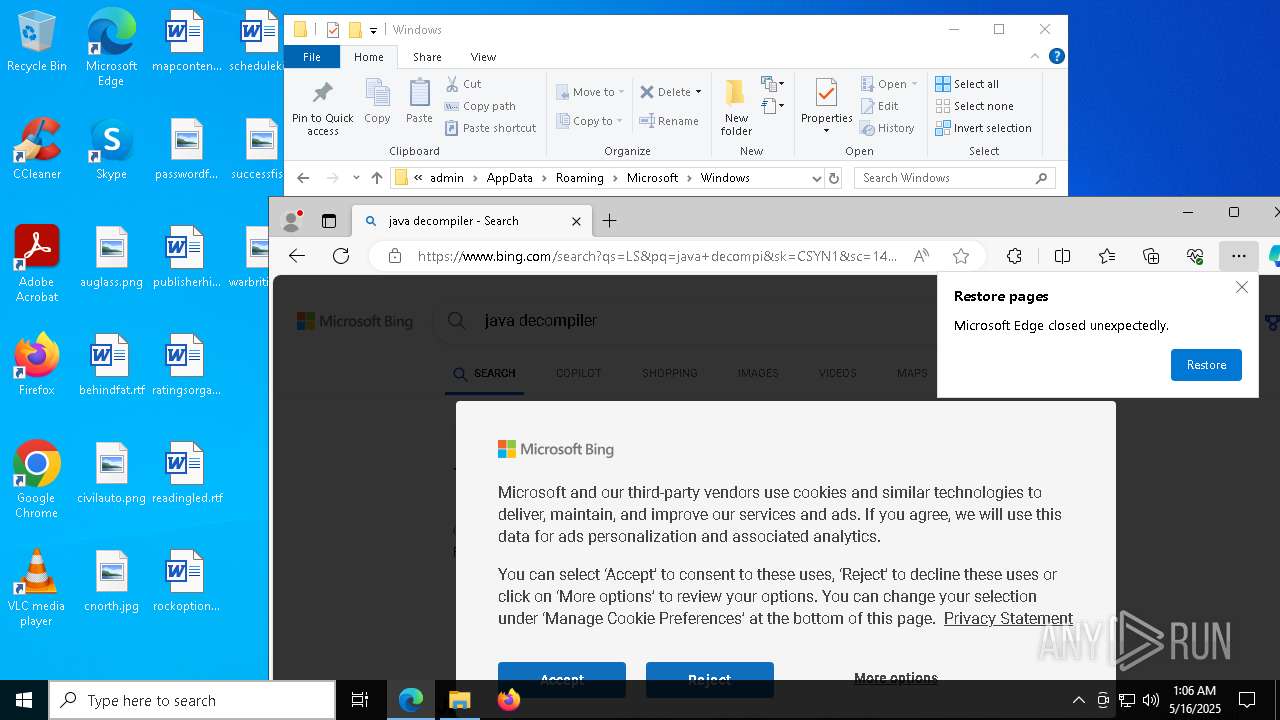Open the File menu in Explorer
The height and width of the screenshot is (720, 1280).
point(312,57)
